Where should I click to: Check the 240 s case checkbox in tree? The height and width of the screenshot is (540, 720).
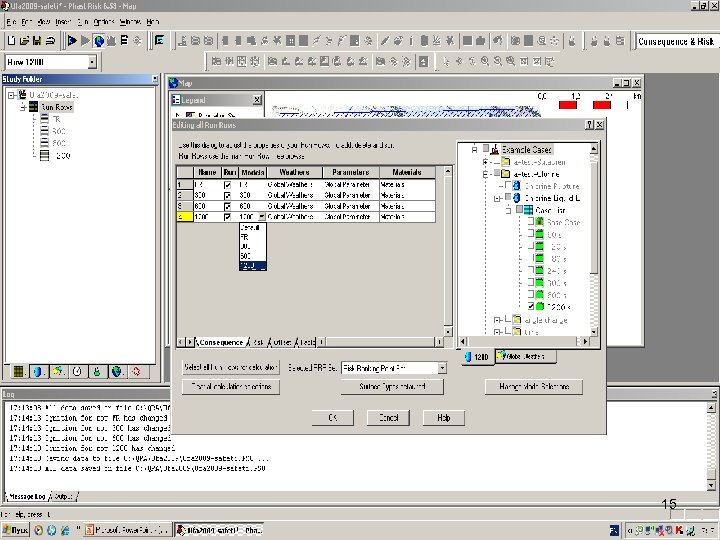(531, 270)
